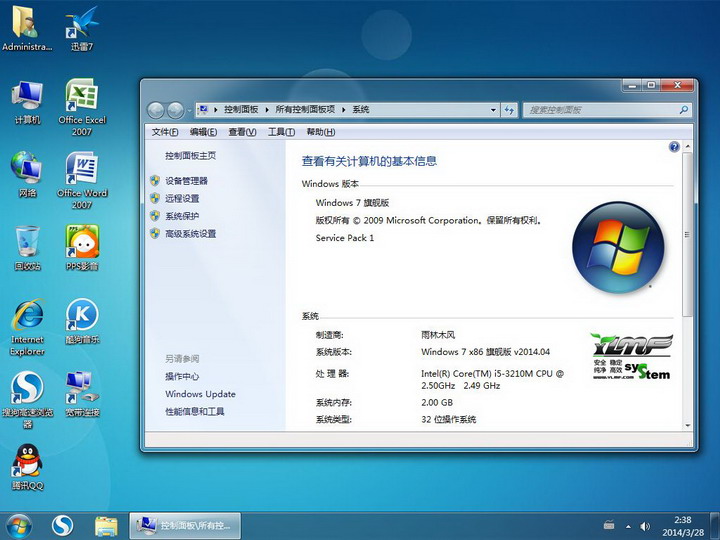720x540 pixels.
Task: Open the address bar history dropdown
Action: (493, 110)
